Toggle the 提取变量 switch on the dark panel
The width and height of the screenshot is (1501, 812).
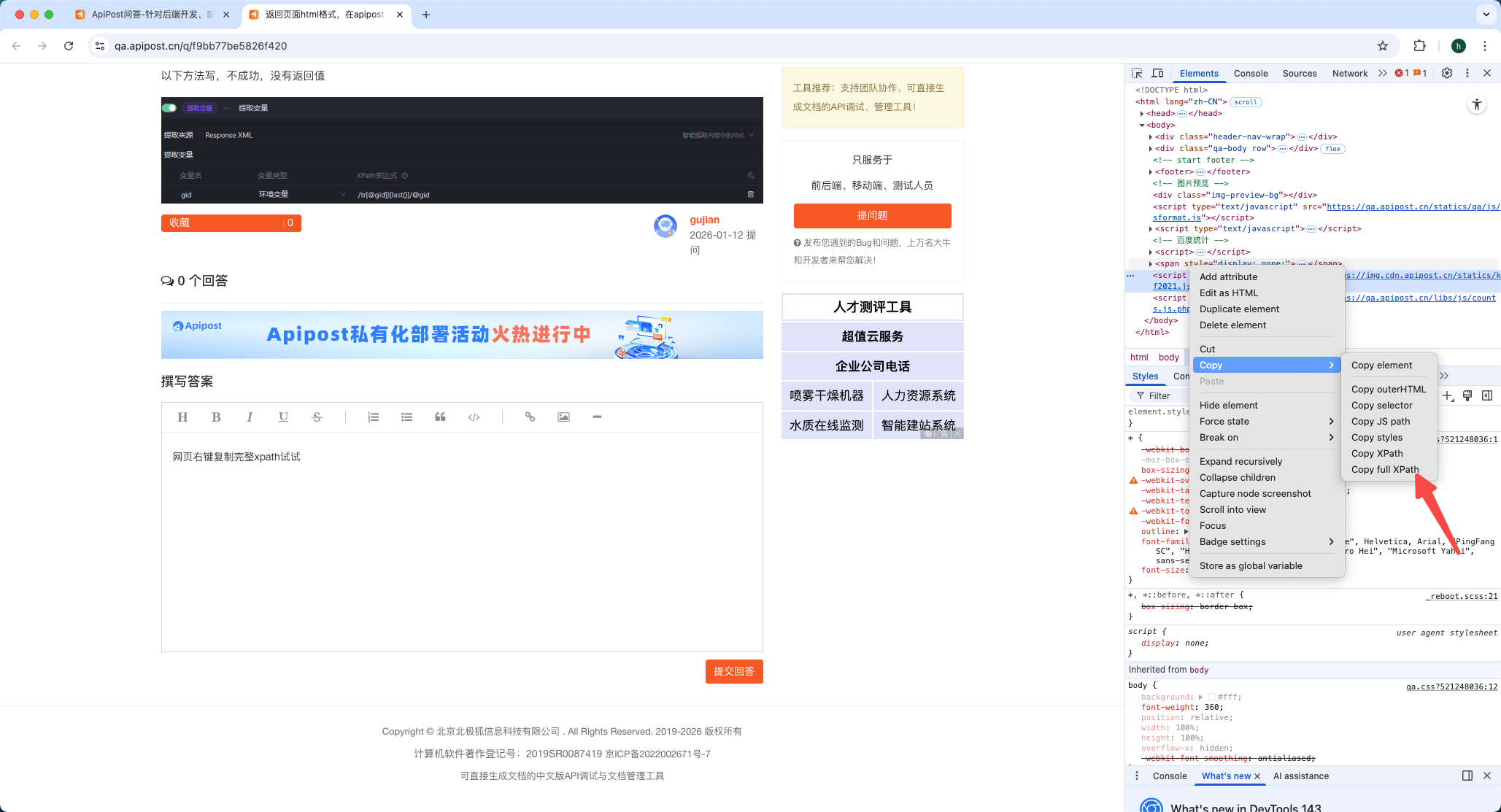tap(169, 107)
